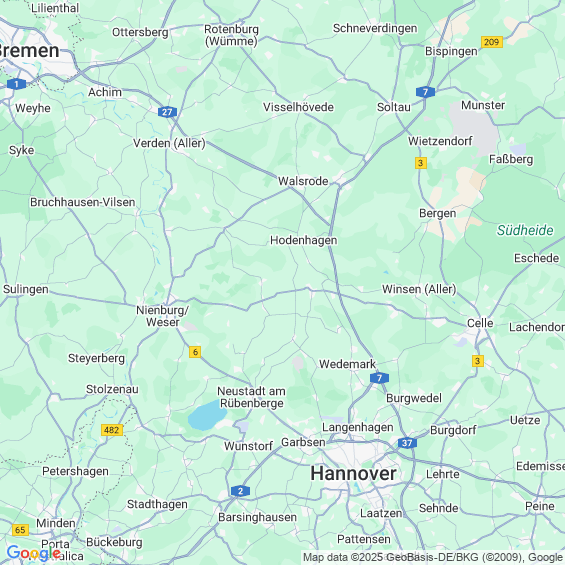Click the A7 shield near Soltau

click(425, 92)
